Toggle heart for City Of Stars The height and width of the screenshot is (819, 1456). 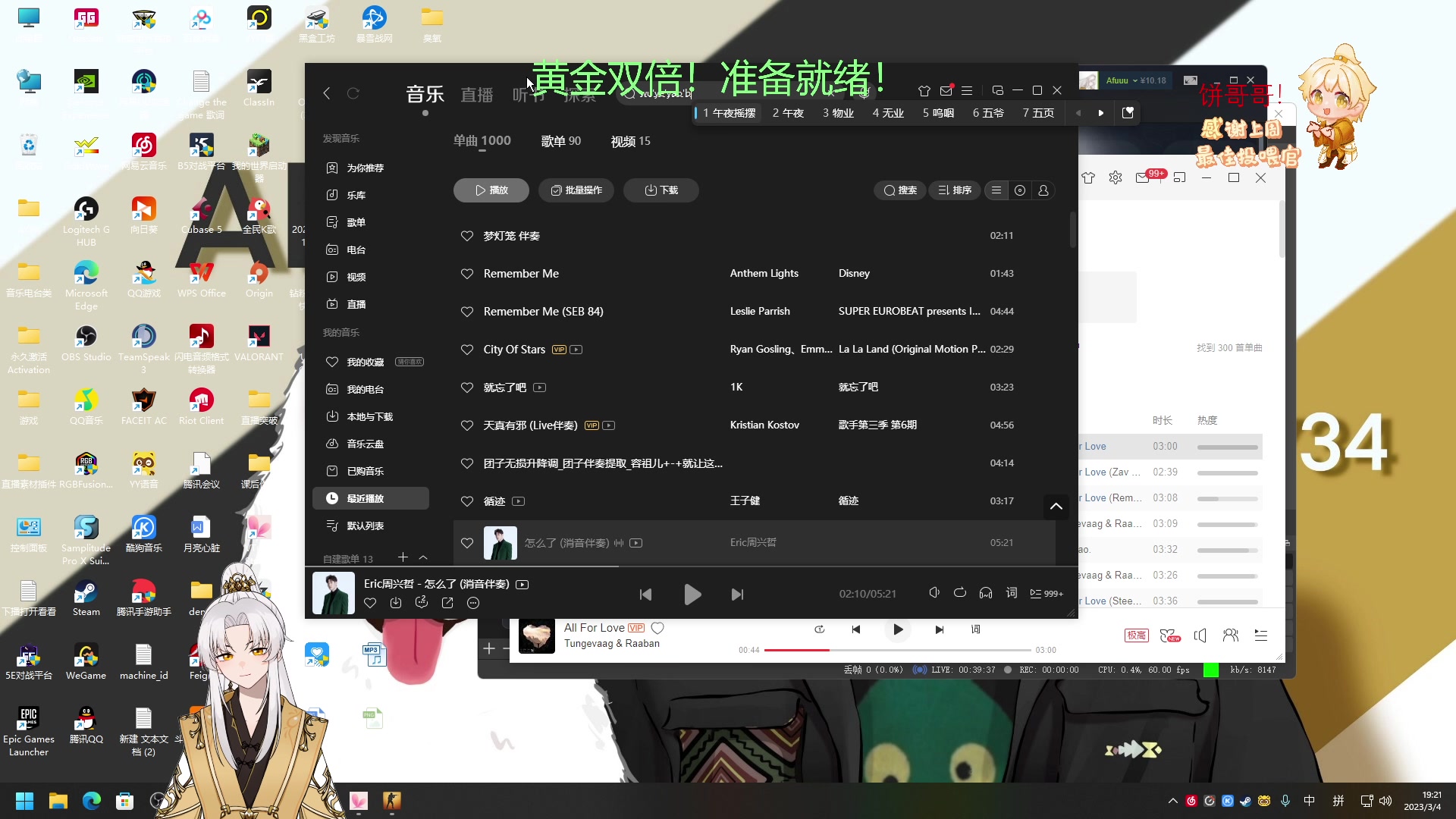pyautogui.click(x=467, y=350)
